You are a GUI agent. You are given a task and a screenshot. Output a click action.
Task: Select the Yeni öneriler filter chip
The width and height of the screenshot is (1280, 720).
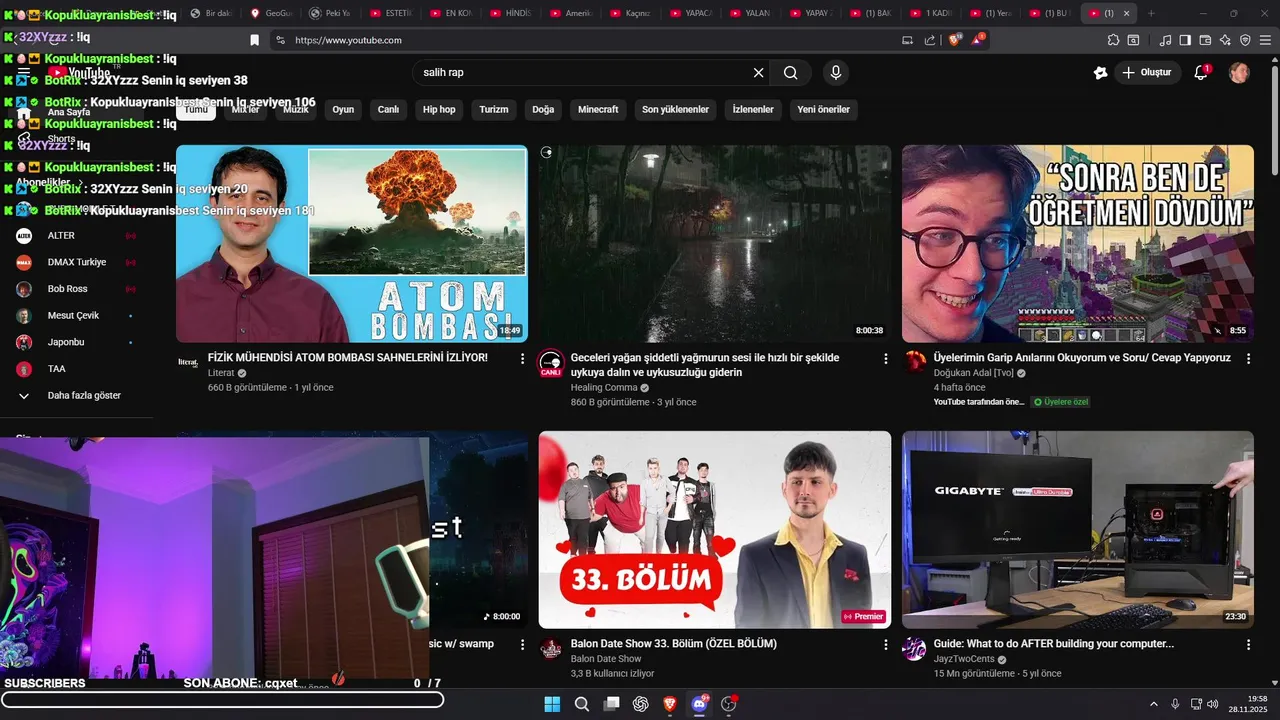coord(823,109)
